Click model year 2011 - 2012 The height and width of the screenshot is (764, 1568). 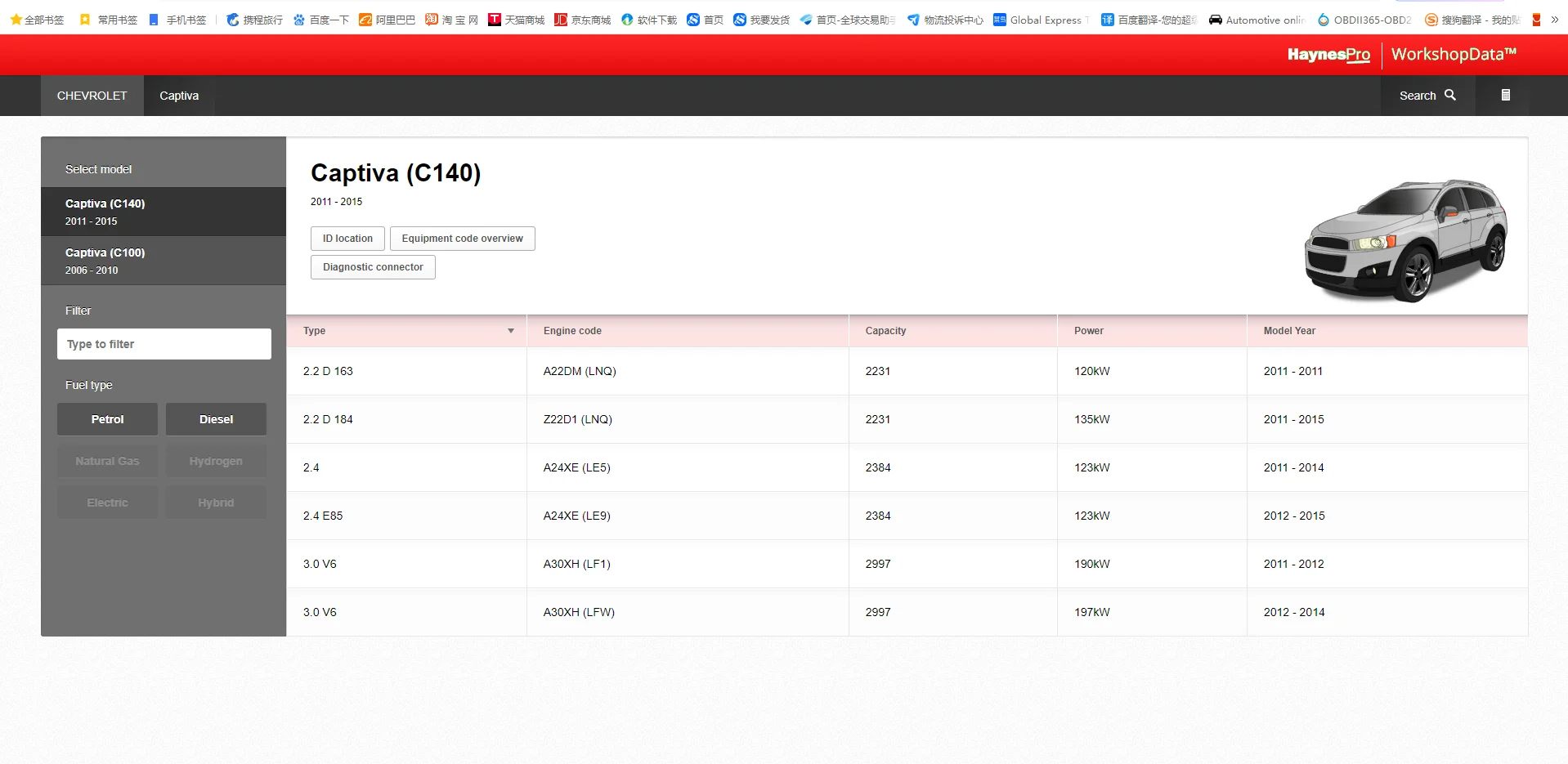click(x=1294, y=564)
